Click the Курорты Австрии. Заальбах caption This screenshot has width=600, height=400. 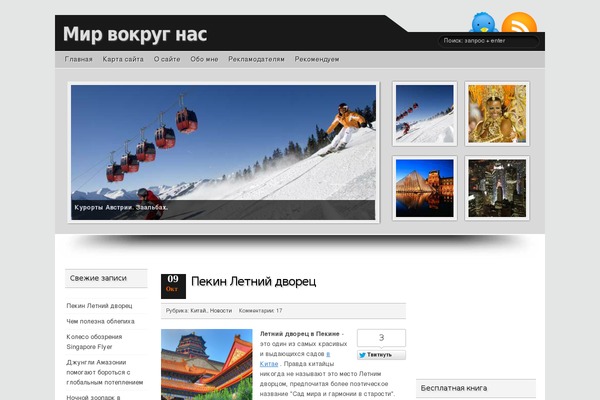[x=121, y=207]
